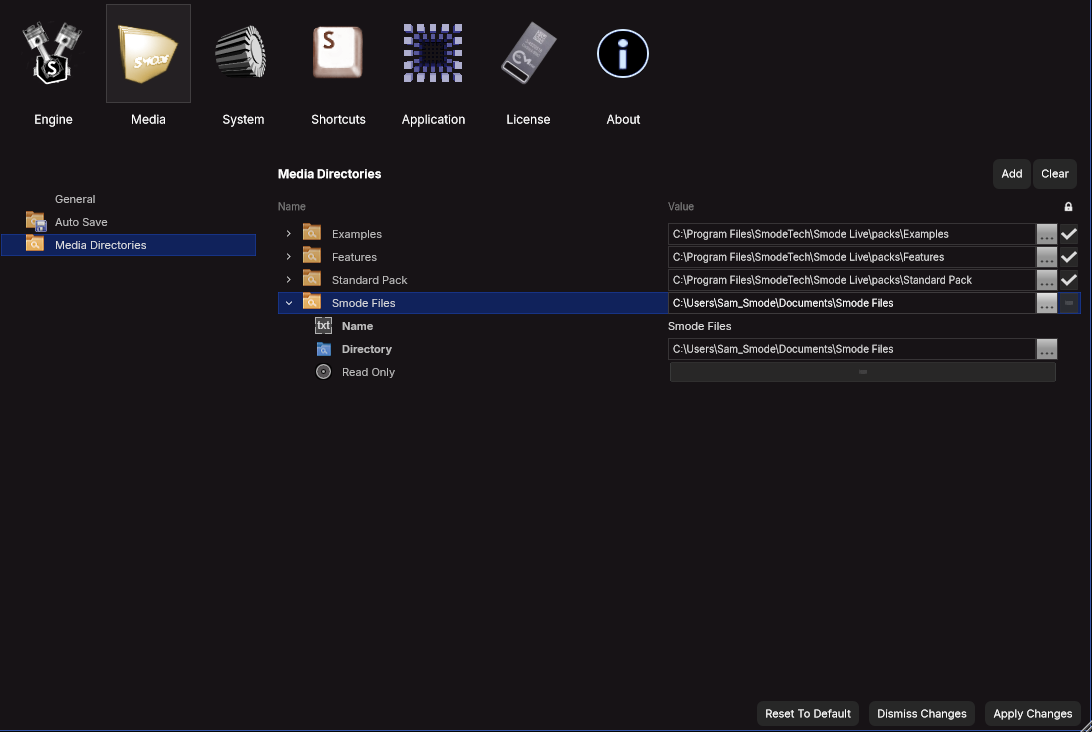Screen dimensions: 1092x732
Task: Open the Application preferences icon
Action: point(432,53)
